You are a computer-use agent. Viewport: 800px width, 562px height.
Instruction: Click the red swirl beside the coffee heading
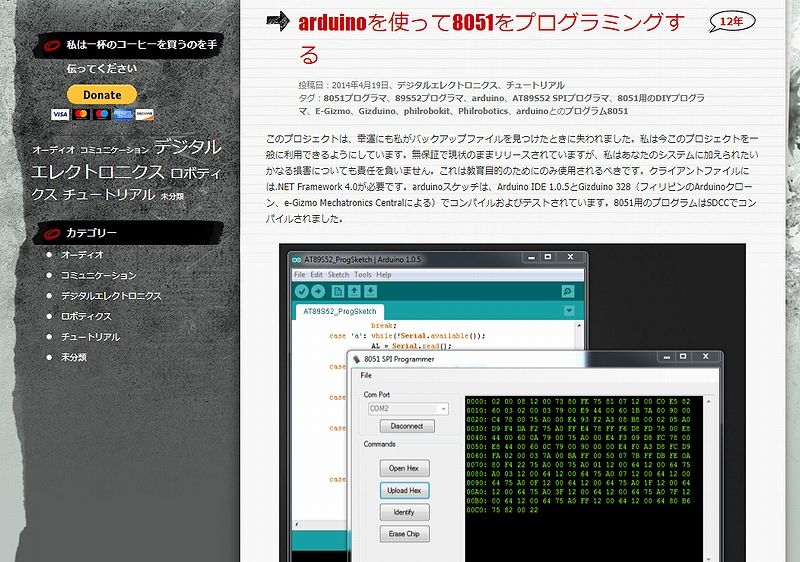tap(52, 46)
